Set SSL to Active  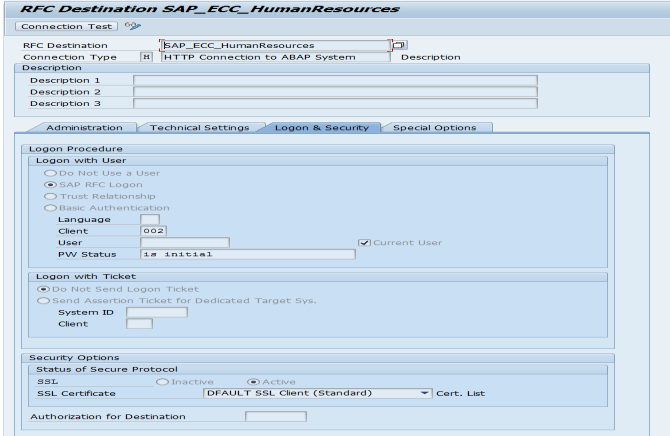point(253,381)
